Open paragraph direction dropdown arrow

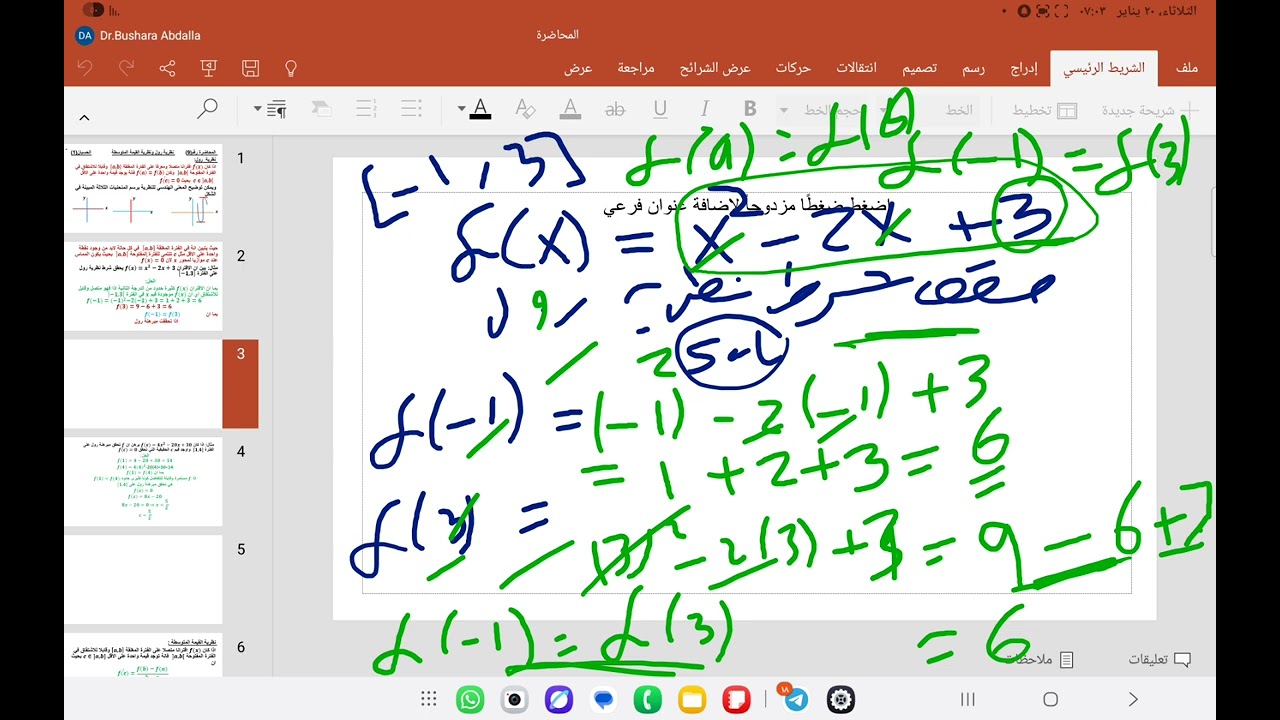257,109
